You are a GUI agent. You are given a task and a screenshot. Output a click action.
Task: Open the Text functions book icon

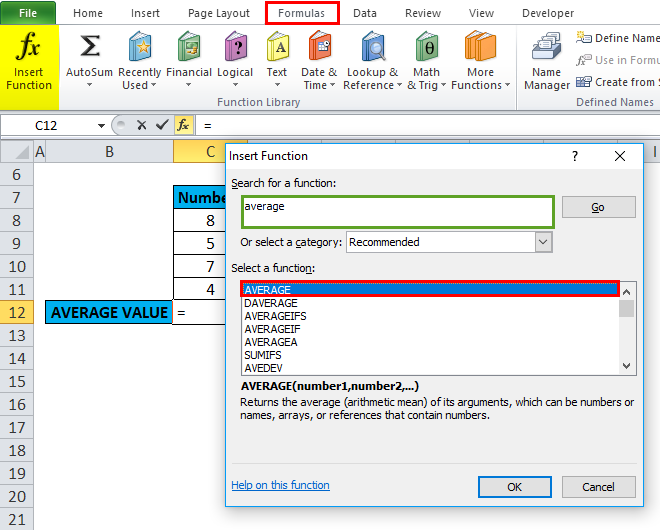tap(277, 46)
